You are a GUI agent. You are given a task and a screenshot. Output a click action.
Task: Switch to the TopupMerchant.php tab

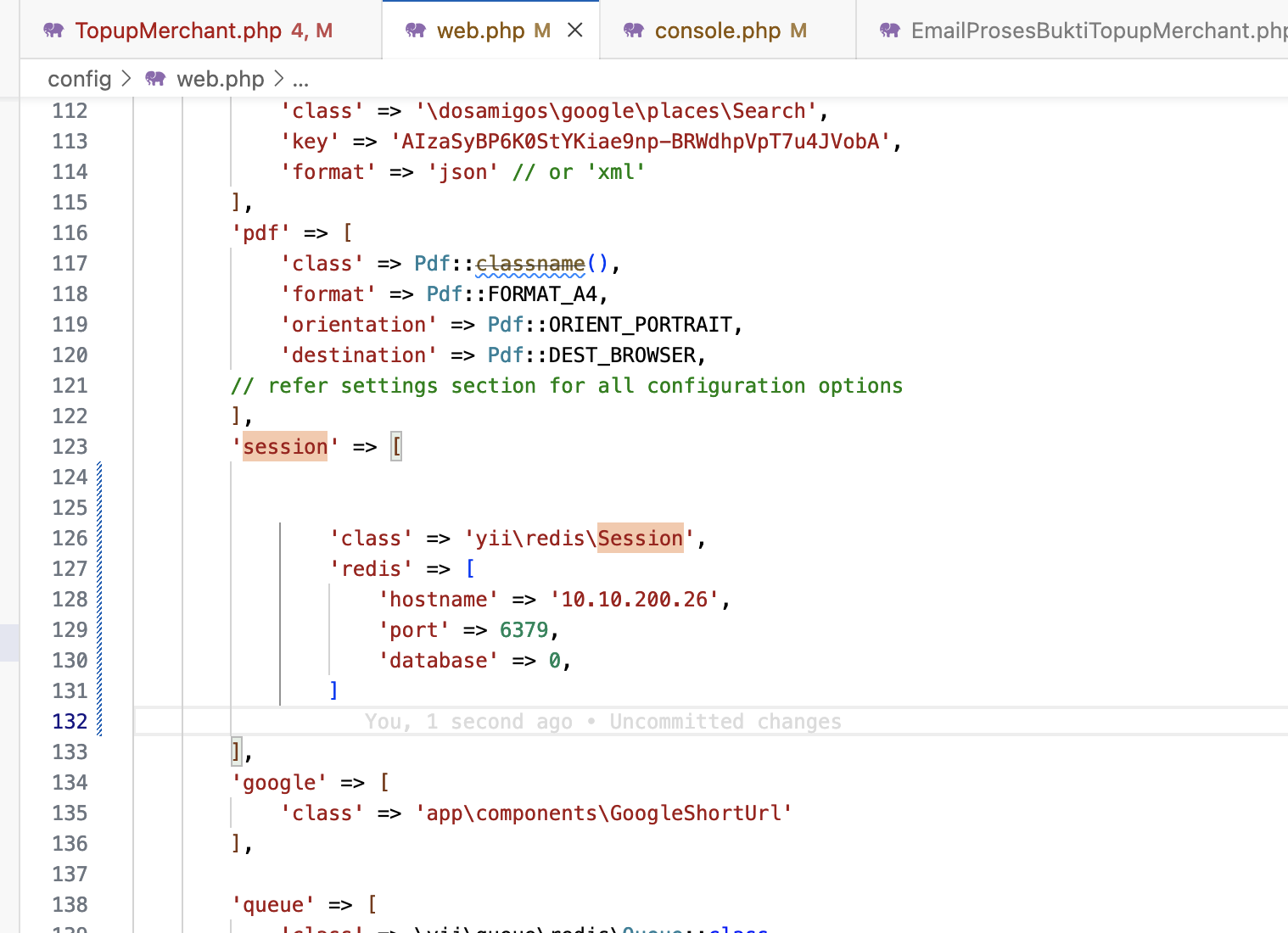[x=178, y=31]
